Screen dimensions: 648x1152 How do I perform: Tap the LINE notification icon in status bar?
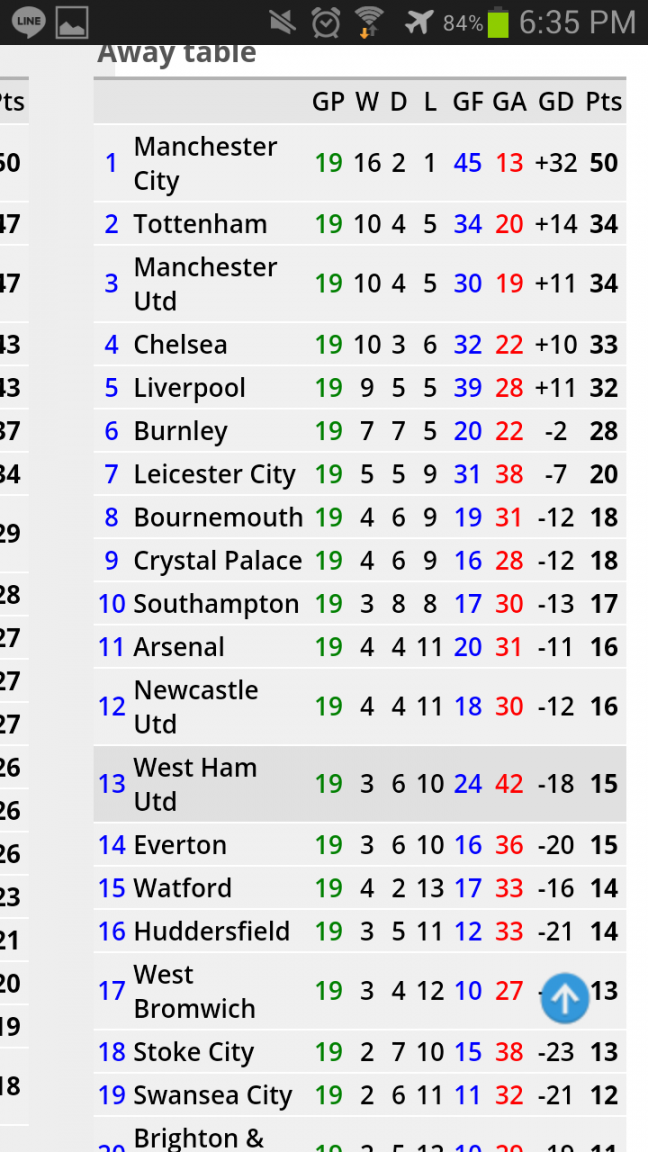[x=28, y=22]
